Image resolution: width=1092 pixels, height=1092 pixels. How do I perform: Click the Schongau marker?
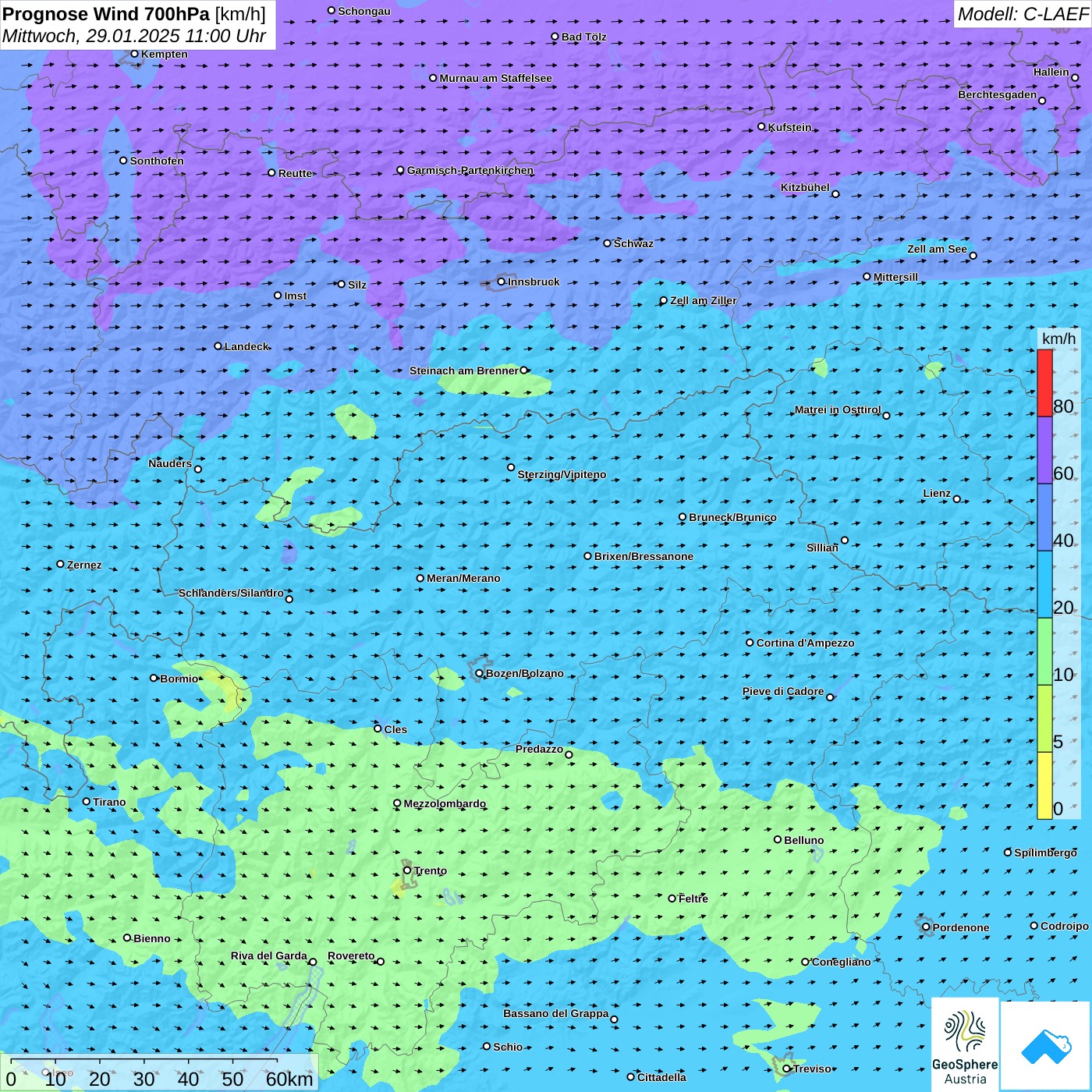pyautogui.click(x=331, y=10)
